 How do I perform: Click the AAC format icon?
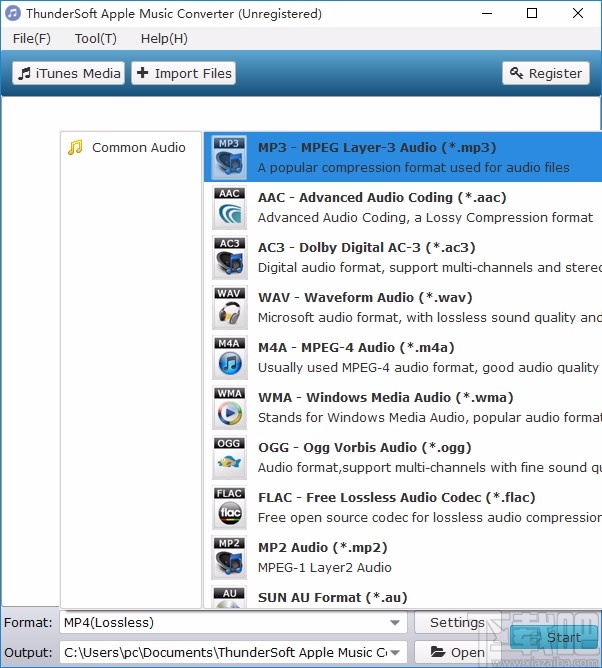pos(229,207)
